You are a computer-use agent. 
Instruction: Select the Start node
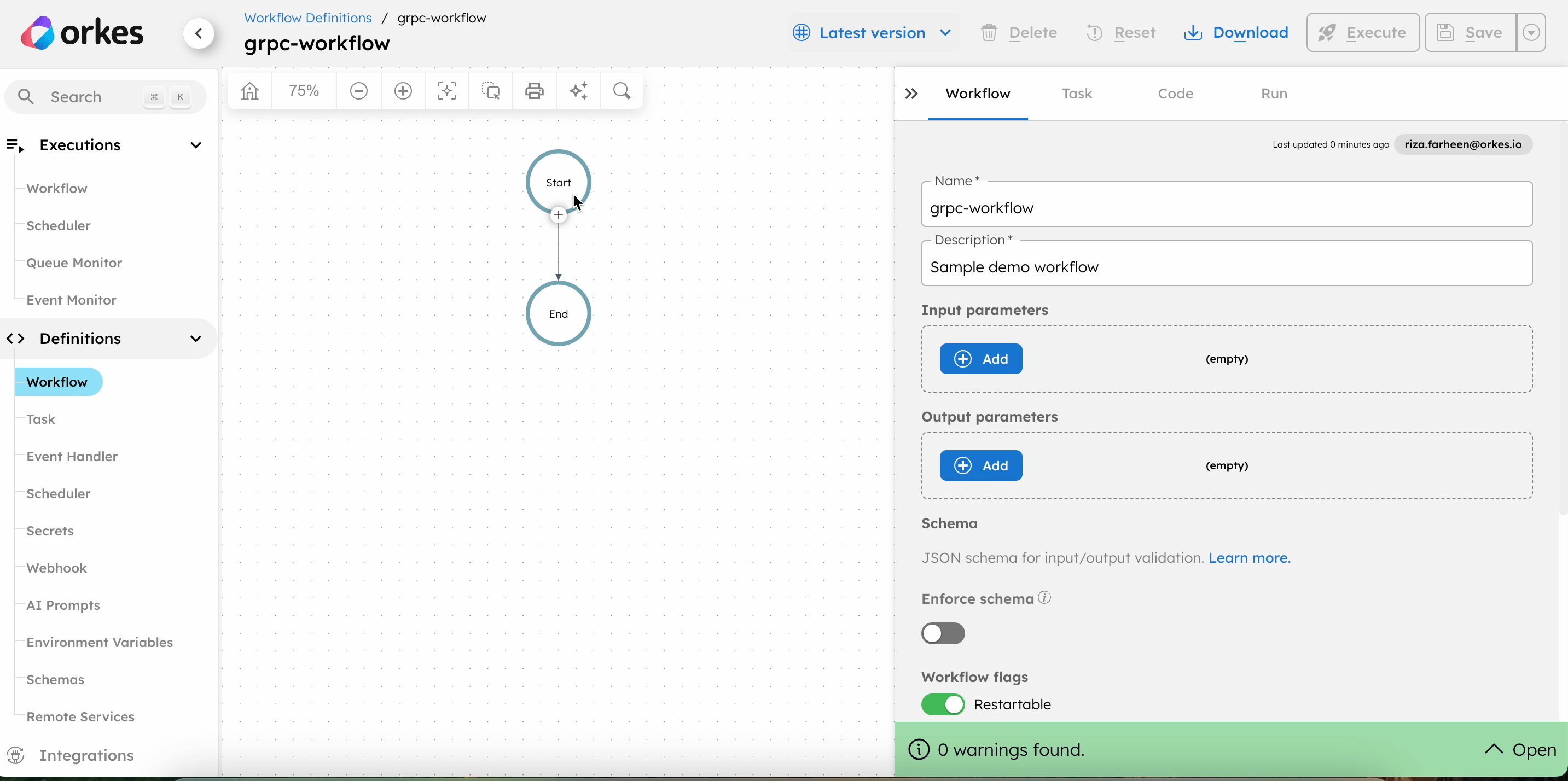pos(558,183)
